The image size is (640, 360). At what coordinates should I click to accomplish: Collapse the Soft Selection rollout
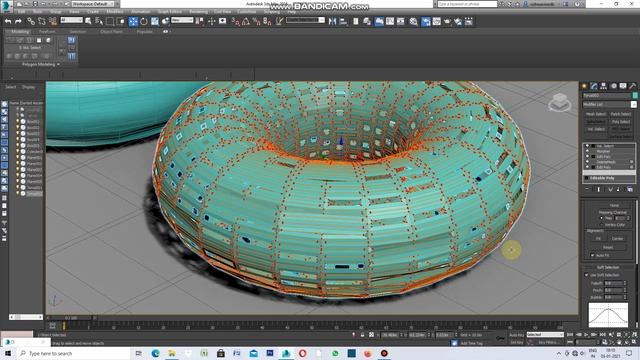tap(608, 267)
